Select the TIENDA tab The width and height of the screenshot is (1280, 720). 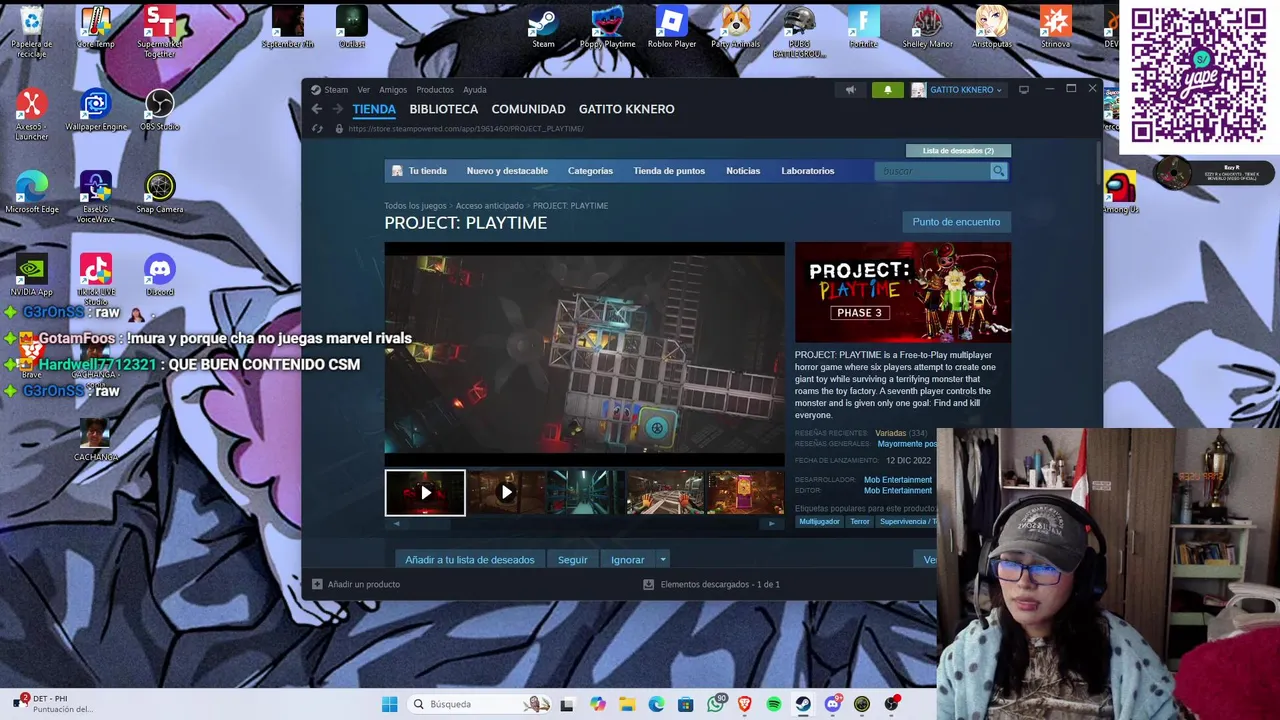374,109
